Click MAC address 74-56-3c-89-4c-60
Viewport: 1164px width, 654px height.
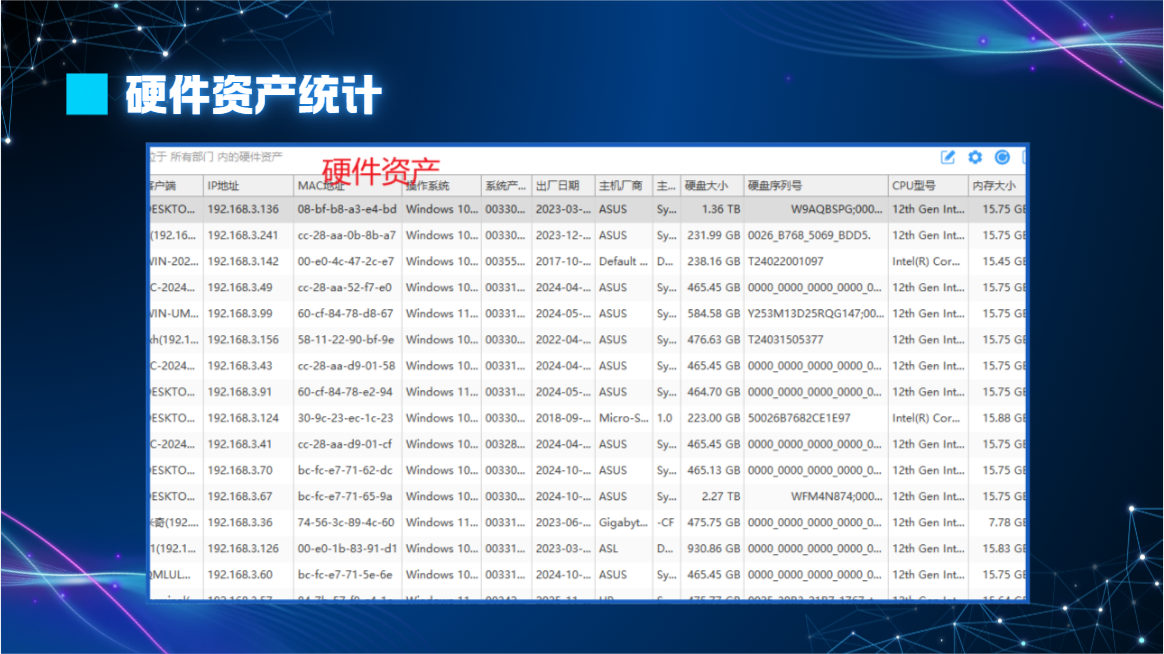pyautogui.click(x=346, y=523)
